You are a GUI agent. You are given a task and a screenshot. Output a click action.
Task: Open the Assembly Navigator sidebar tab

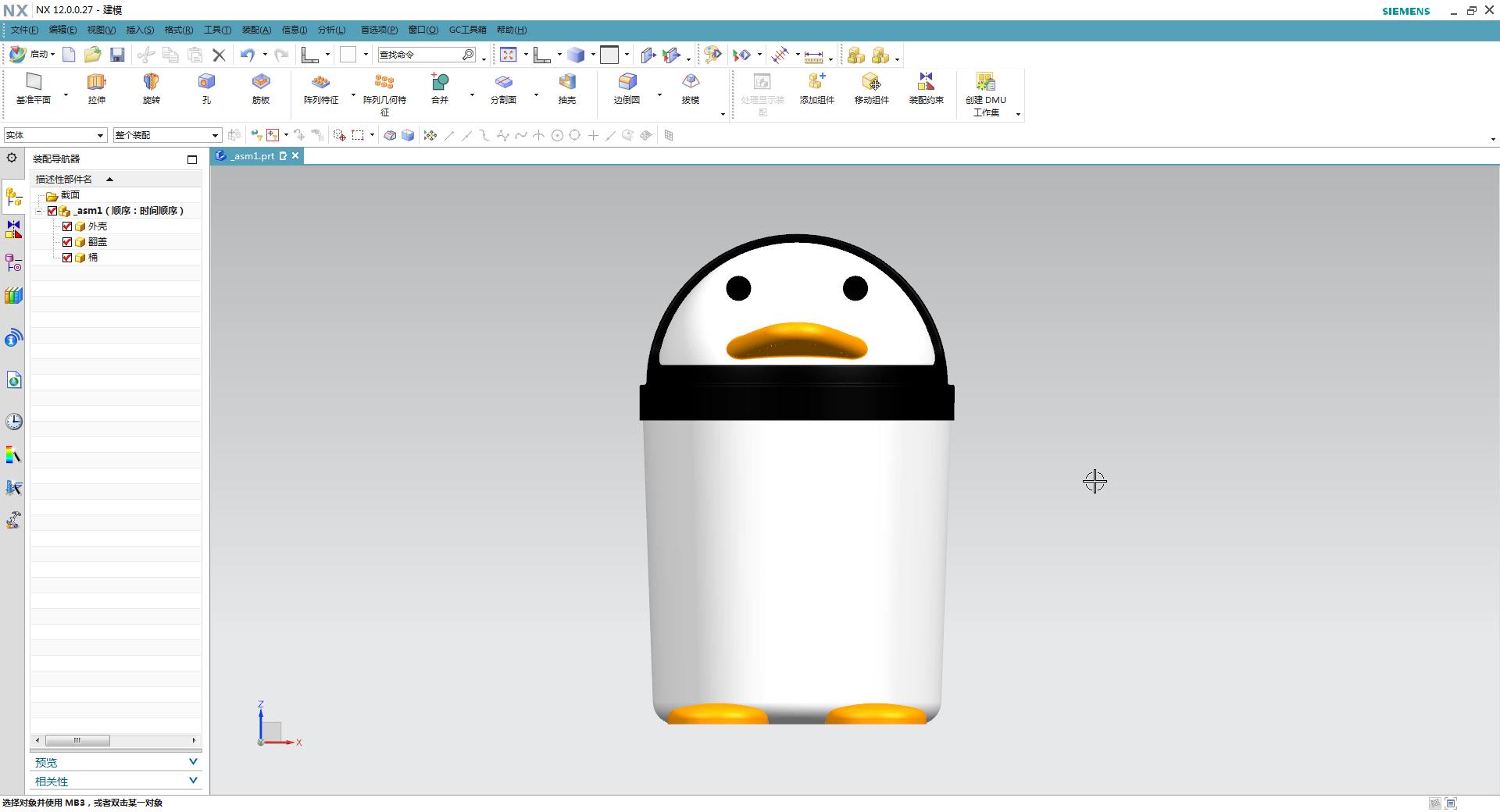point(13,197)
